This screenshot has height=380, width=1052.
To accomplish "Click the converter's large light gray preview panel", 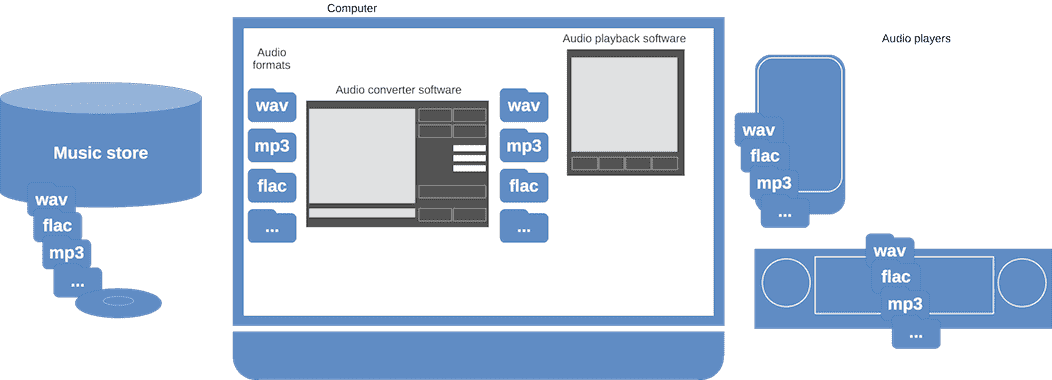I will [x=362, y=155].
